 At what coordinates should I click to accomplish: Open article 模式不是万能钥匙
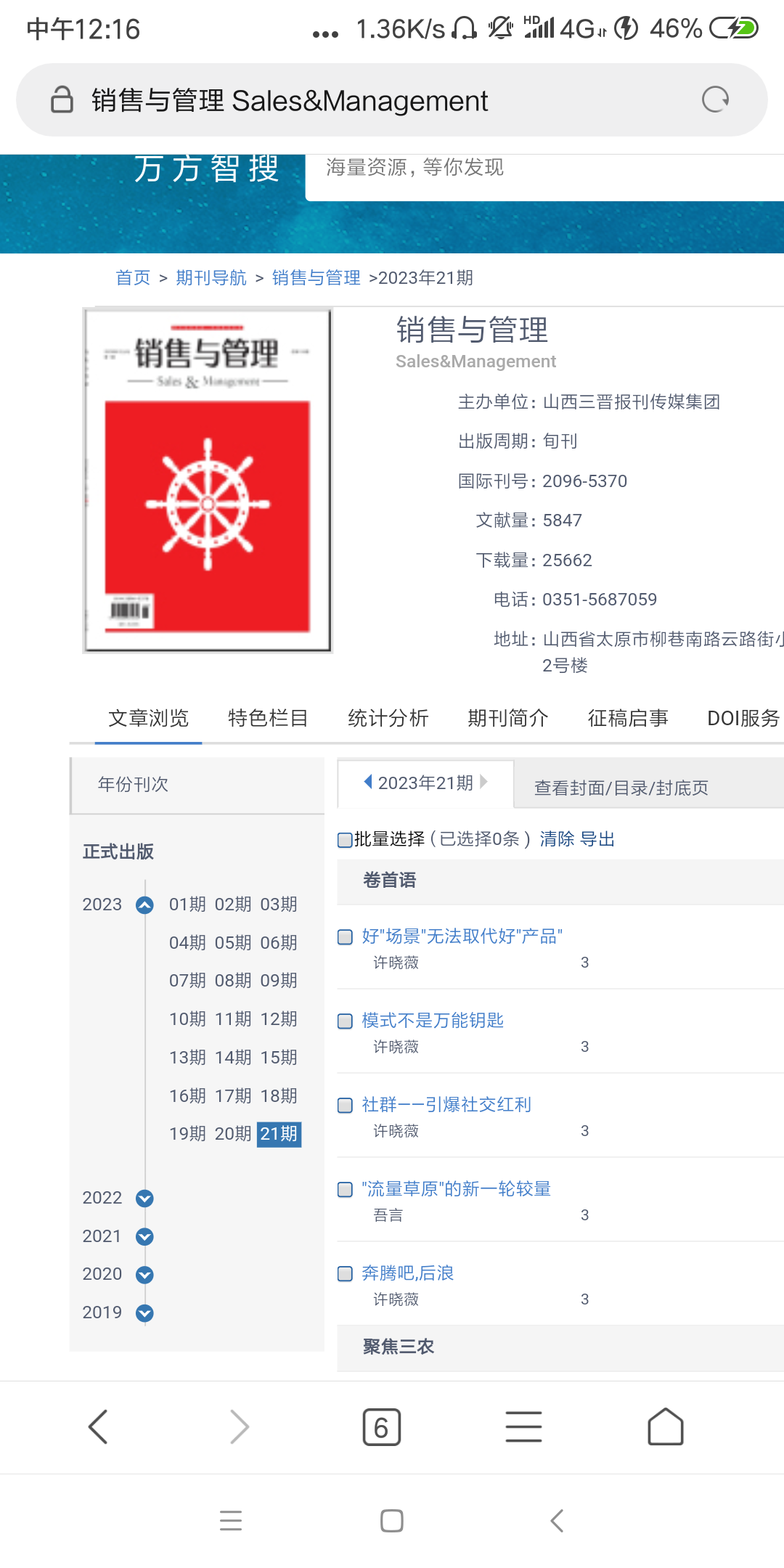click(433, 1021)
